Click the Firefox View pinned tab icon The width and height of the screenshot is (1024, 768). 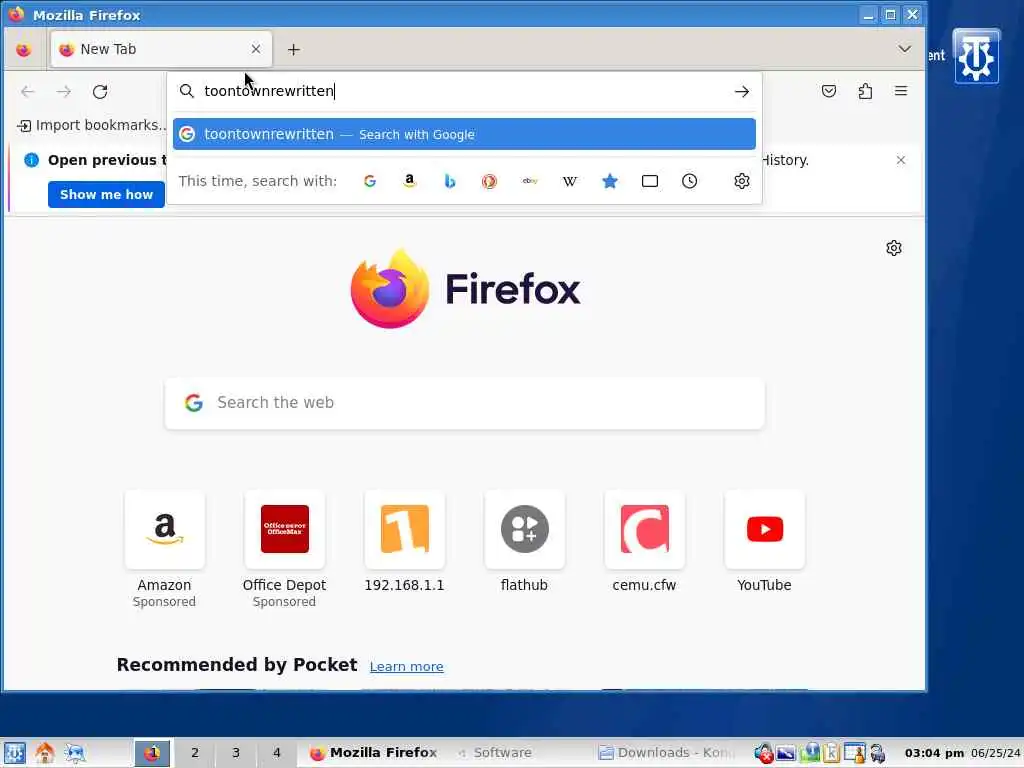24,50
